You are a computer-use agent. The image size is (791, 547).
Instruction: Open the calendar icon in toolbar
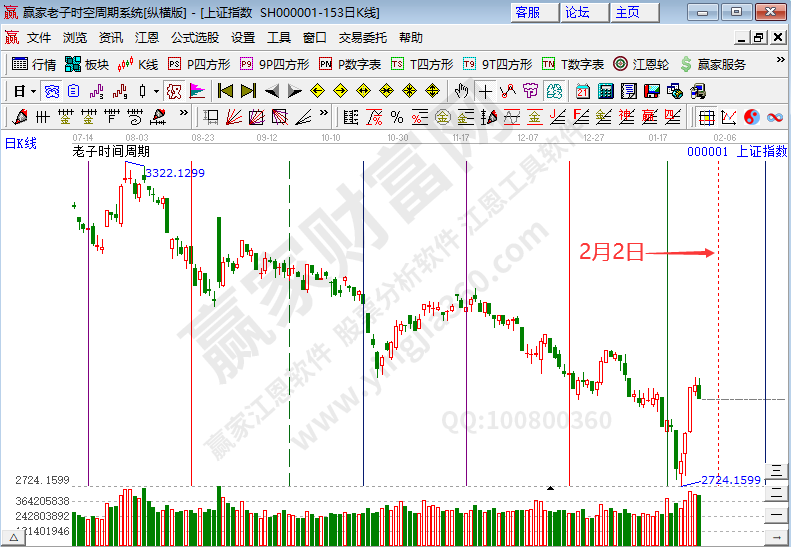coord(583,91)
